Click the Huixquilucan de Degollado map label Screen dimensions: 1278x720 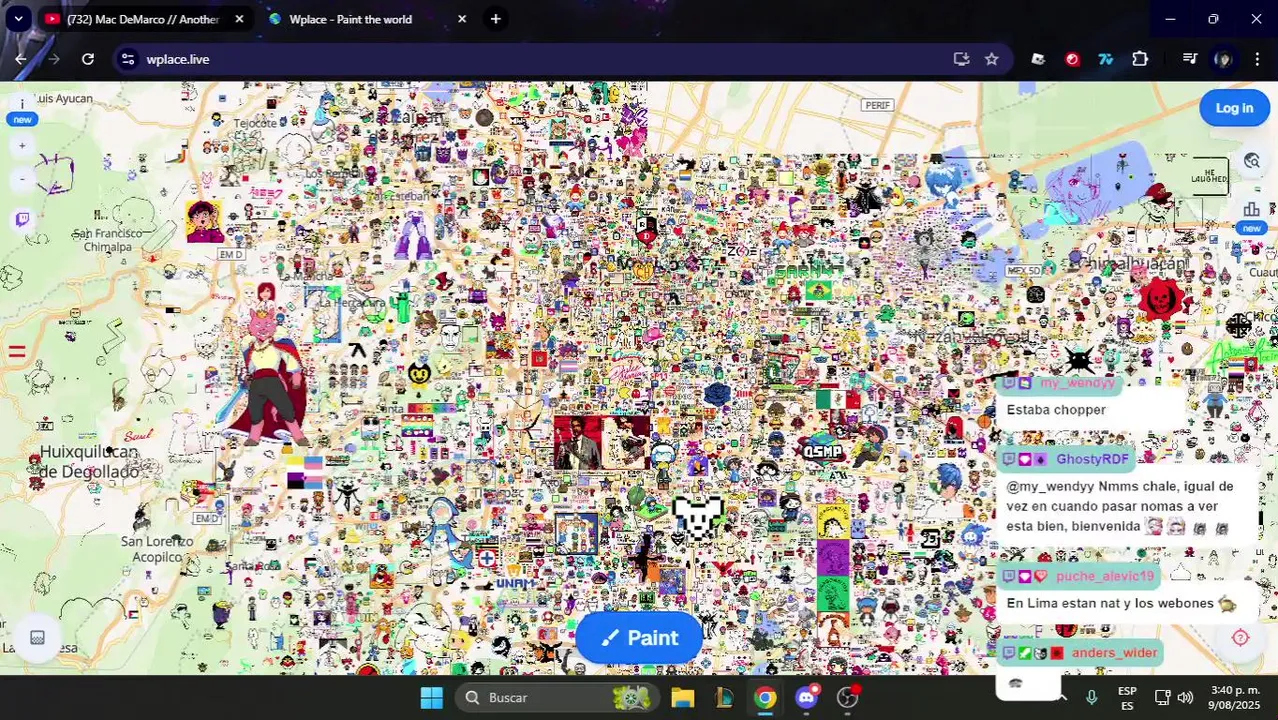[89, 462]
